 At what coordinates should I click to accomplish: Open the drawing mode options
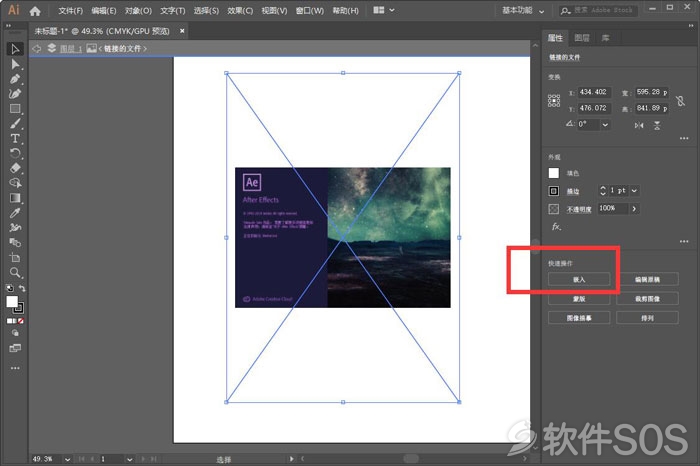15,333
